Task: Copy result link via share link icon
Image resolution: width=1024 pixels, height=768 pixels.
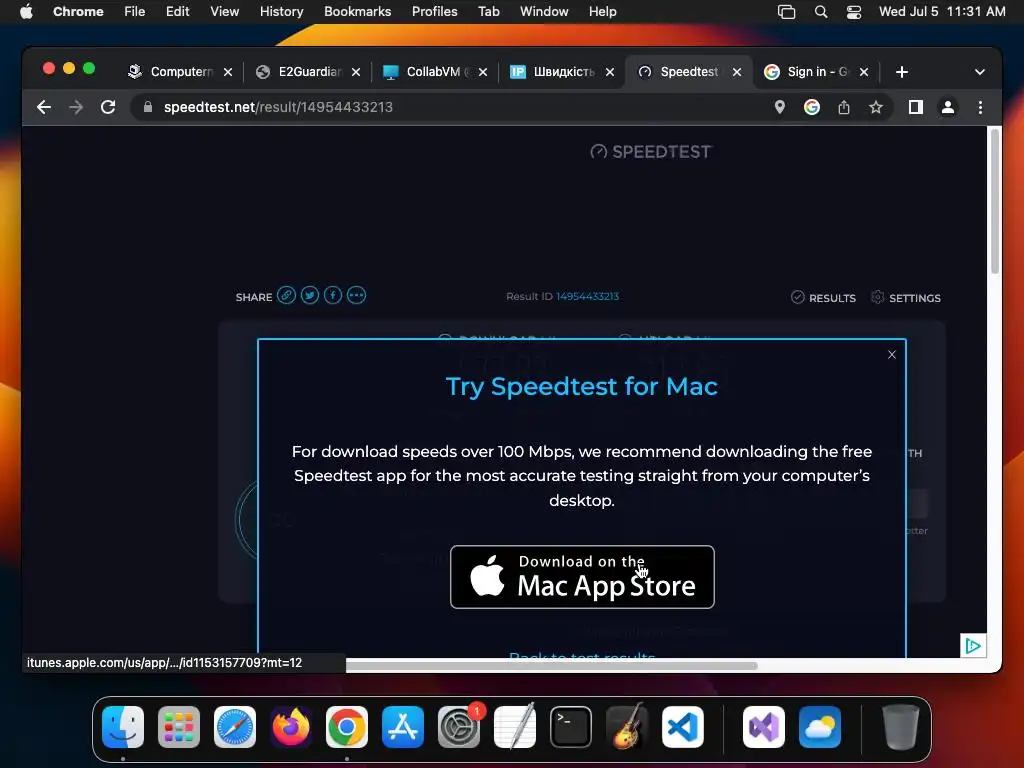Action: coord(286,295)
